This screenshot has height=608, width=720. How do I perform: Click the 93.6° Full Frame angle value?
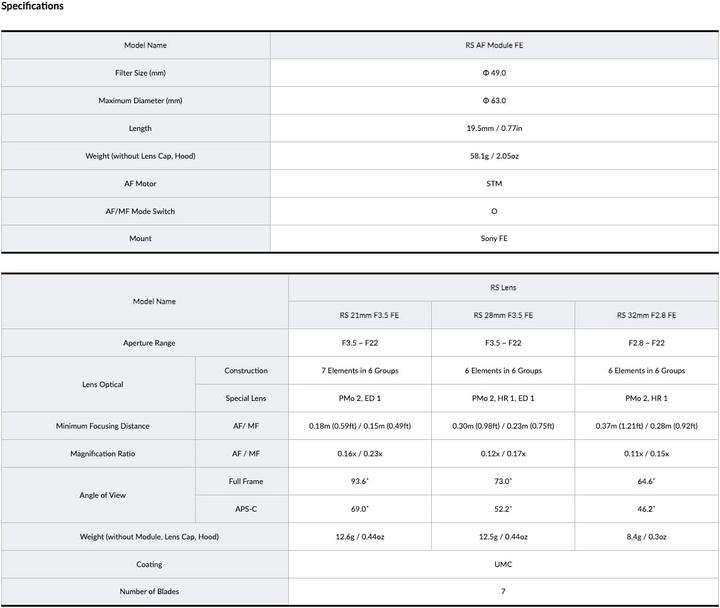360,481
